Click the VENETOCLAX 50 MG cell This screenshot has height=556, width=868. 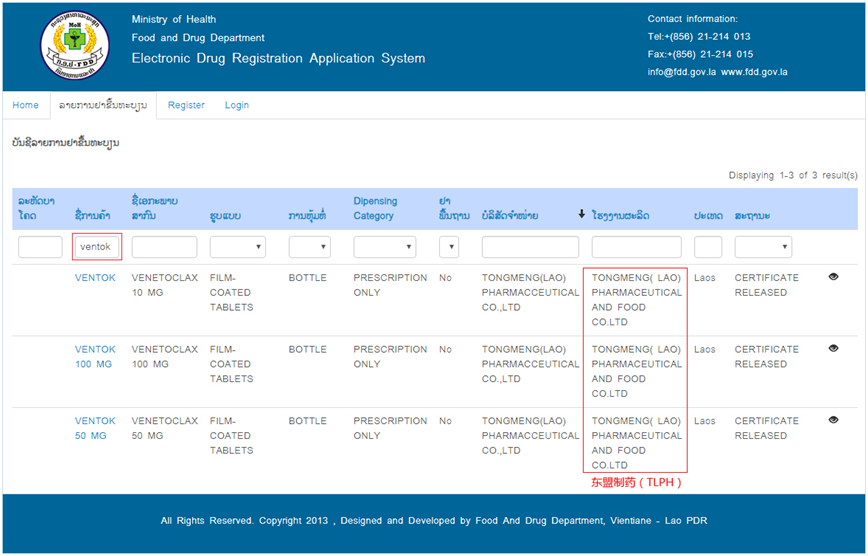pyautogui.click(x=164, y=428)
